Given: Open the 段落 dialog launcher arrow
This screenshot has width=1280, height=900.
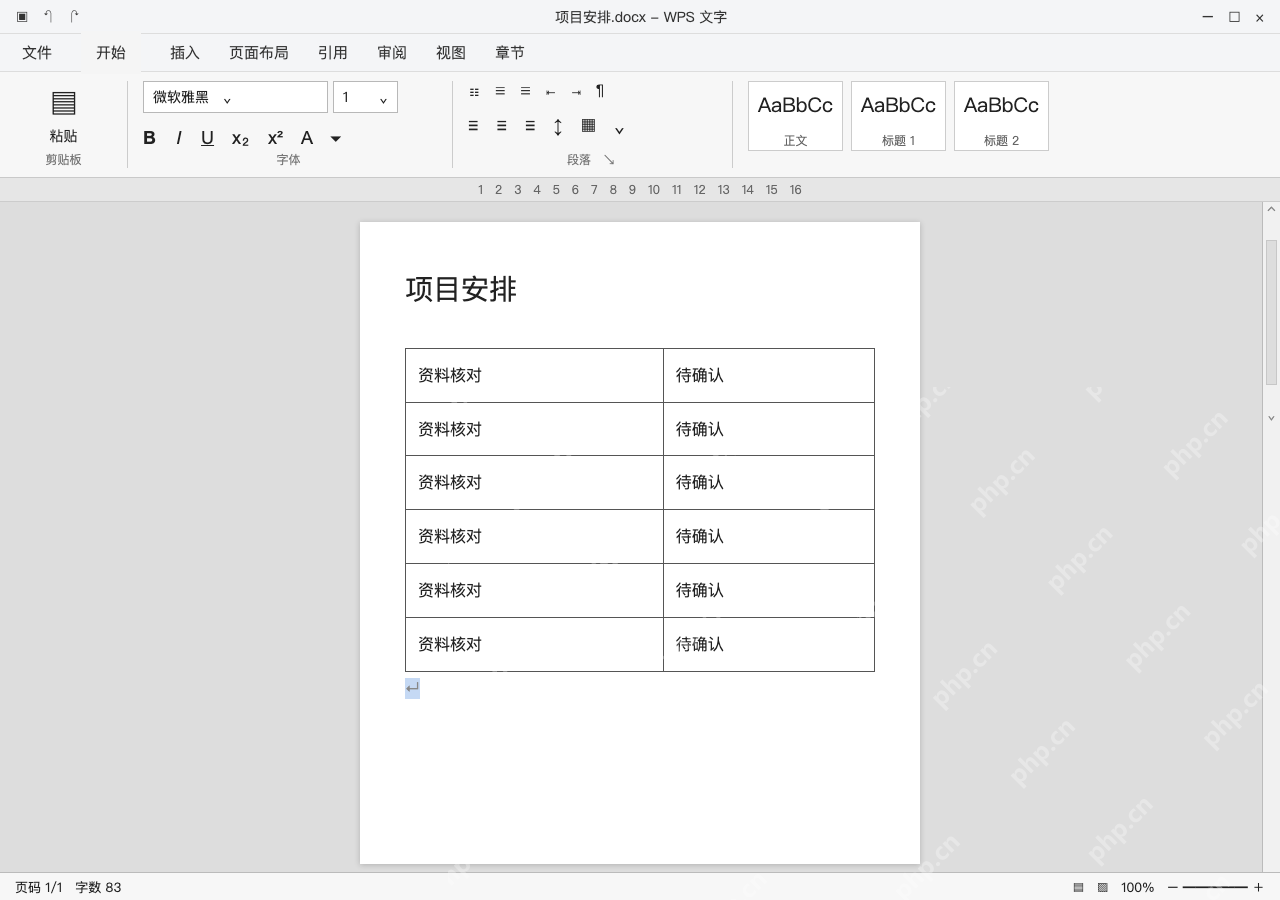Looking at the screenshot, I should 609,160.
